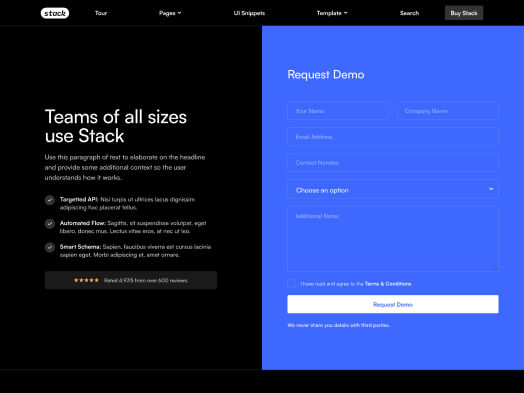This screenshot has width=524, height=393.
Task: Expand the Template menu dropdown
Action: pos(332,13)
